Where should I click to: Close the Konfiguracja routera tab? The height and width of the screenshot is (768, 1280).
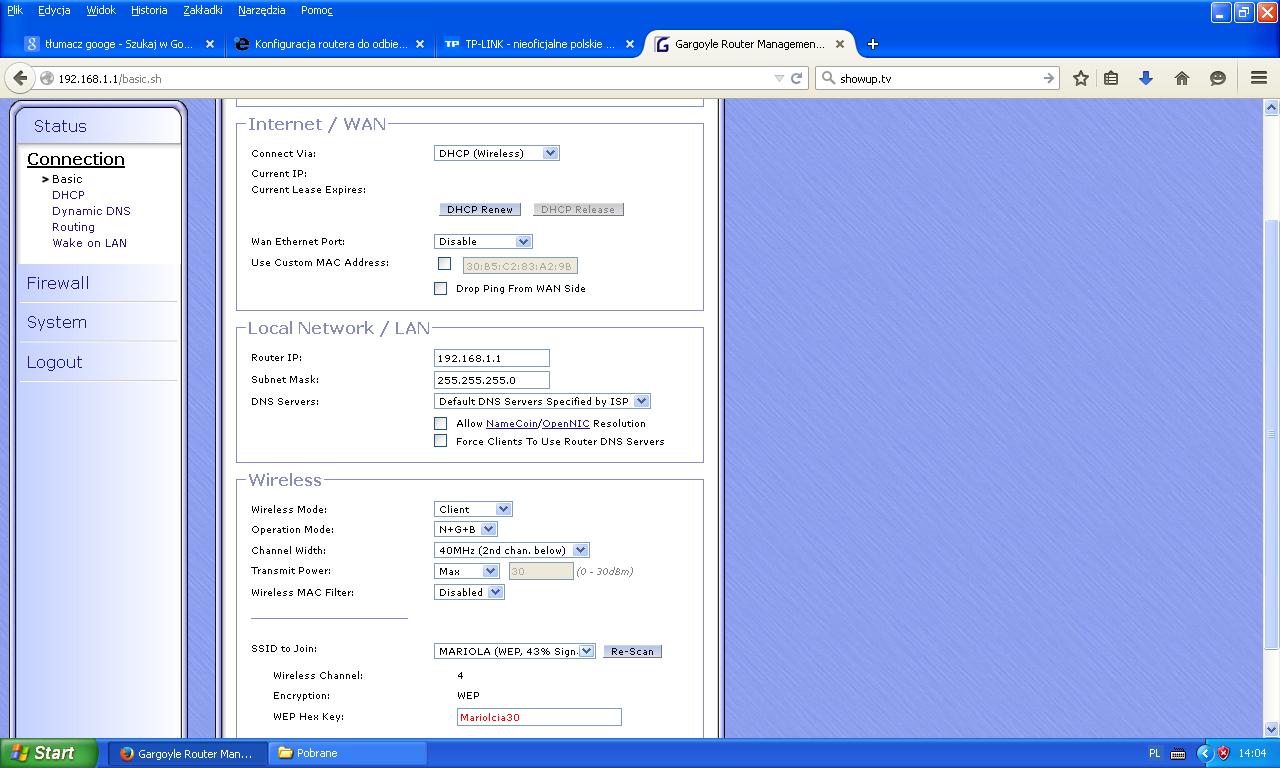[420, 44]
